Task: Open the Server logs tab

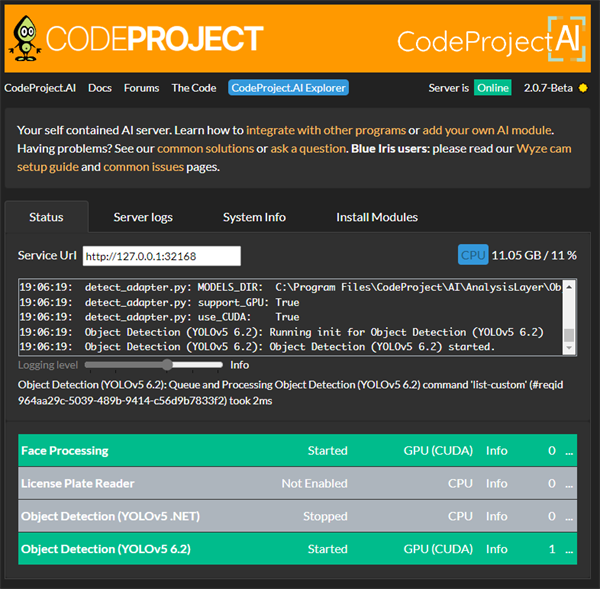Action: 143,217
